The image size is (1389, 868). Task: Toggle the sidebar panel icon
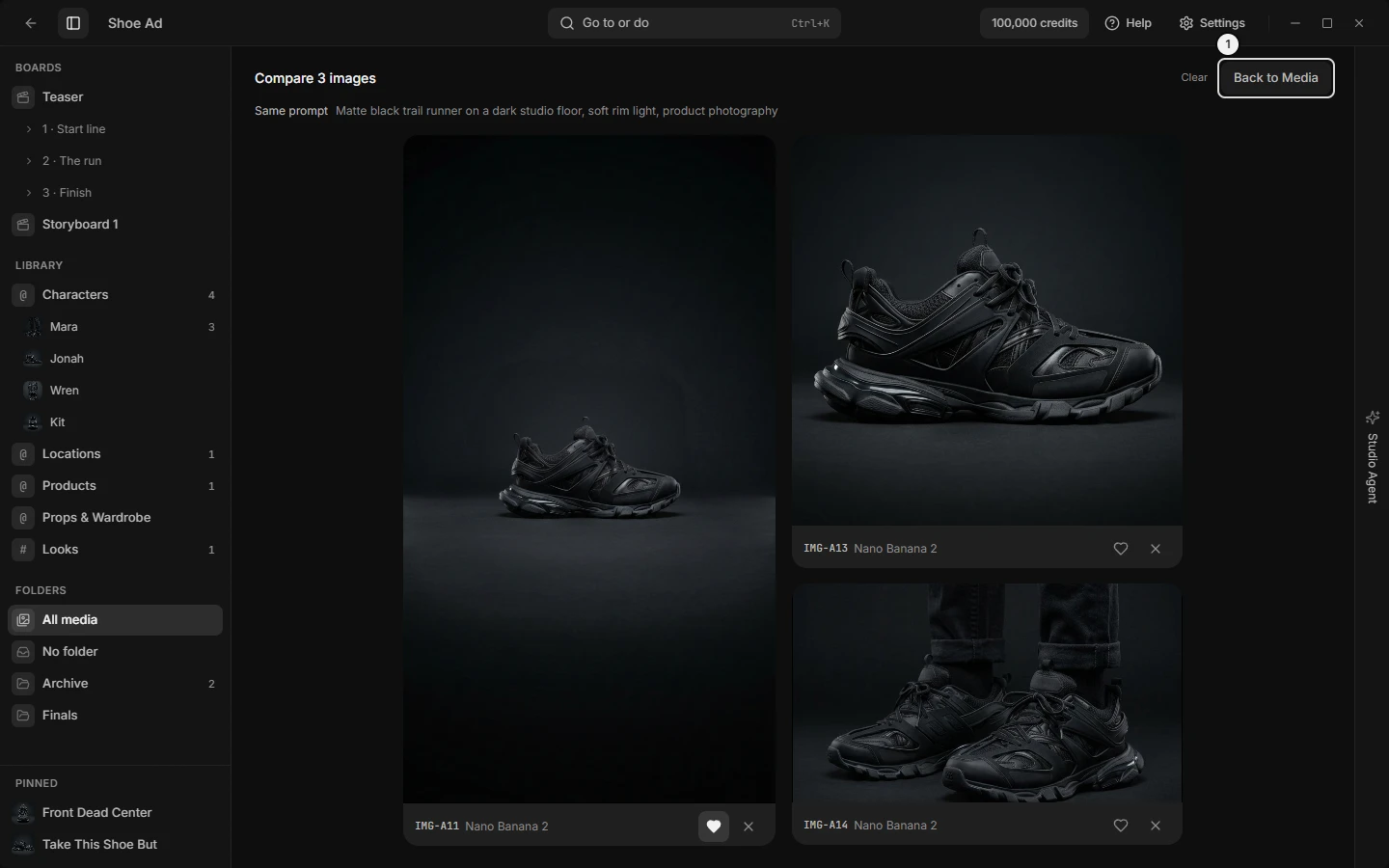click(73, 23)
